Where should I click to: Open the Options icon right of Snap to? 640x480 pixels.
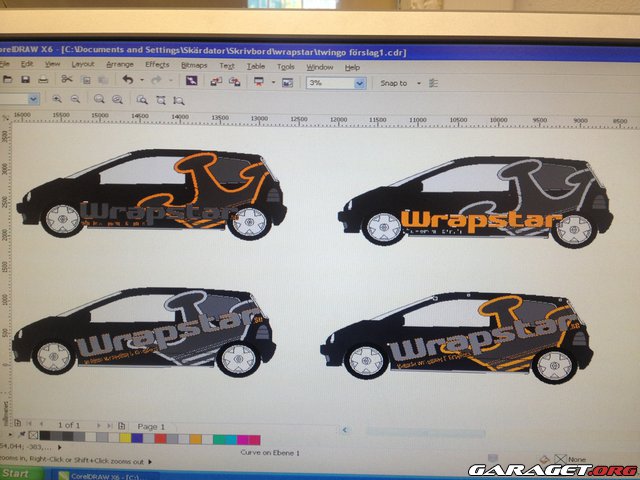[x=433, y=84]
